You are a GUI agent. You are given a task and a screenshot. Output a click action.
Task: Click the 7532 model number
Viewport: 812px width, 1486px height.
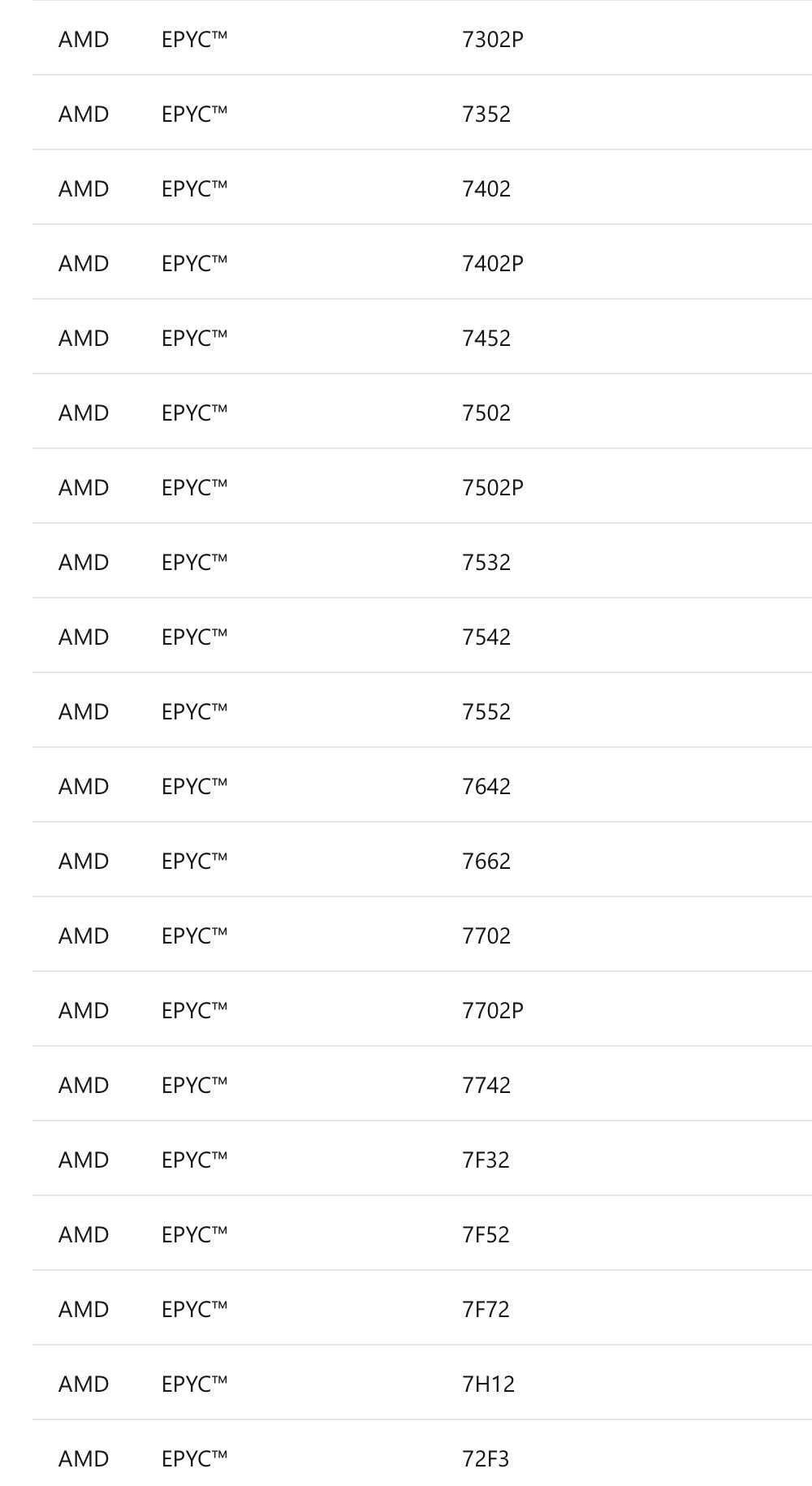coord(486,563)
